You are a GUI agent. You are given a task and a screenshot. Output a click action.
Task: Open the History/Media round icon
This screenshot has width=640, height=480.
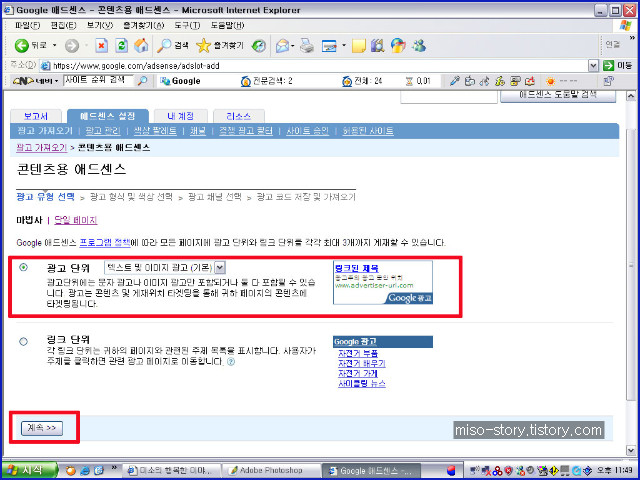point(258,45)
